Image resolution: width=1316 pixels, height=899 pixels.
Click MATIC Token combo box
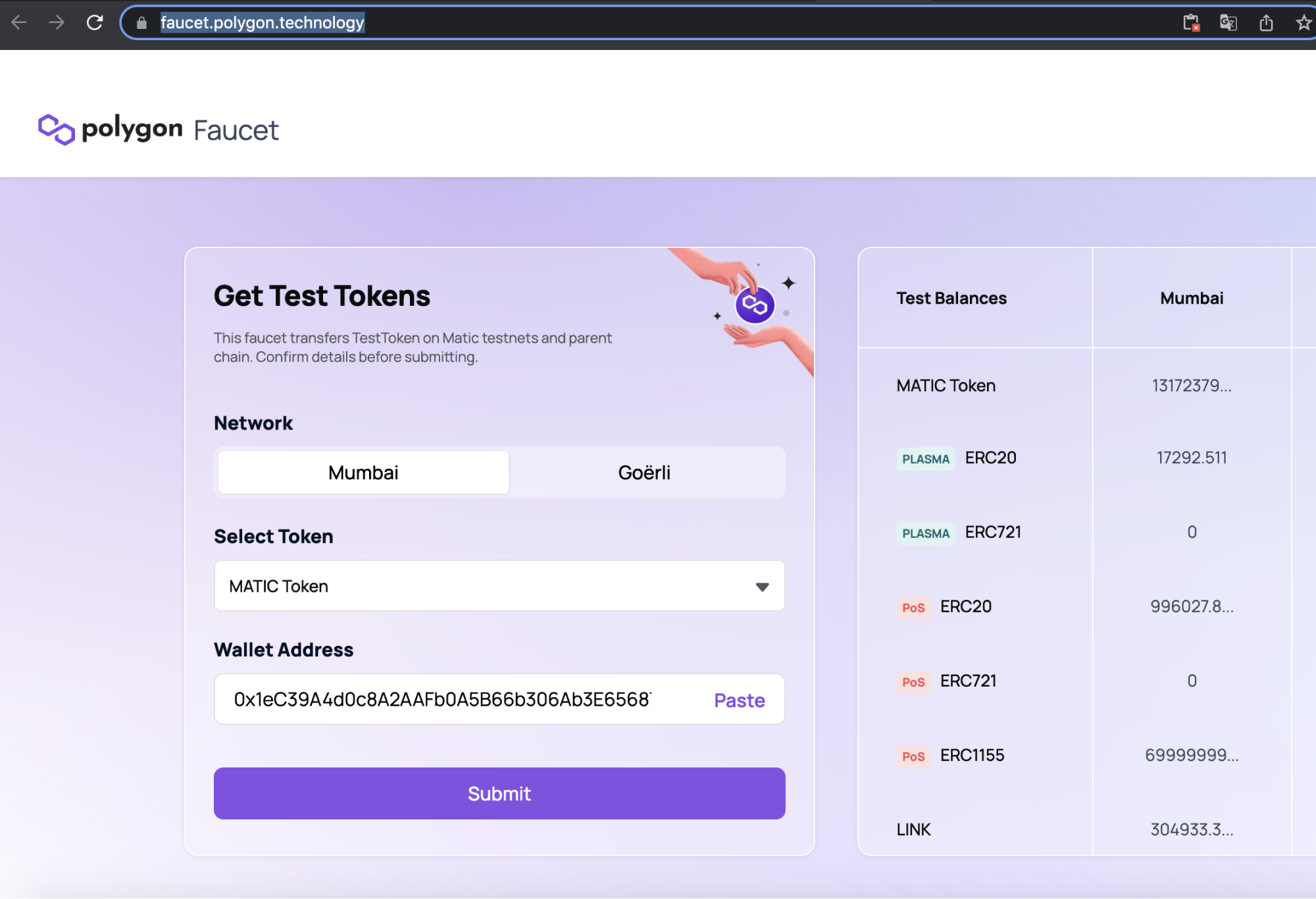coord(461,586)
